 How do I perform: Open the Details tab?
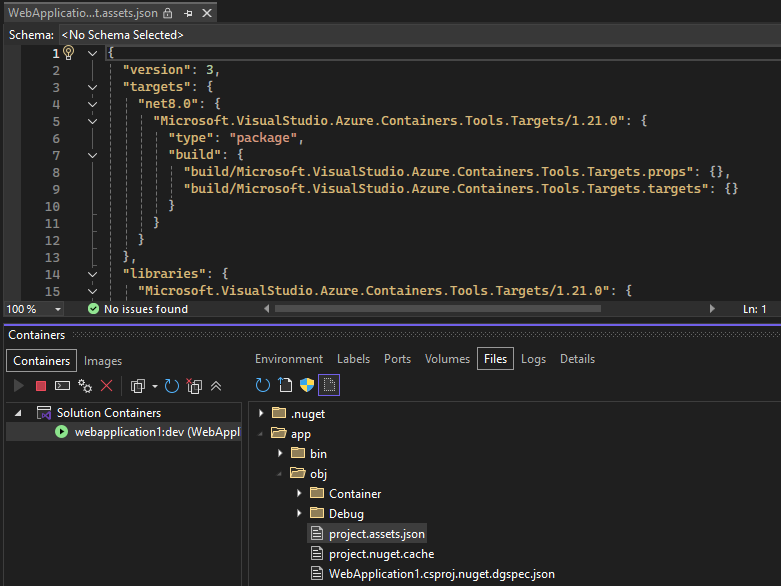(x=577, y=359)
